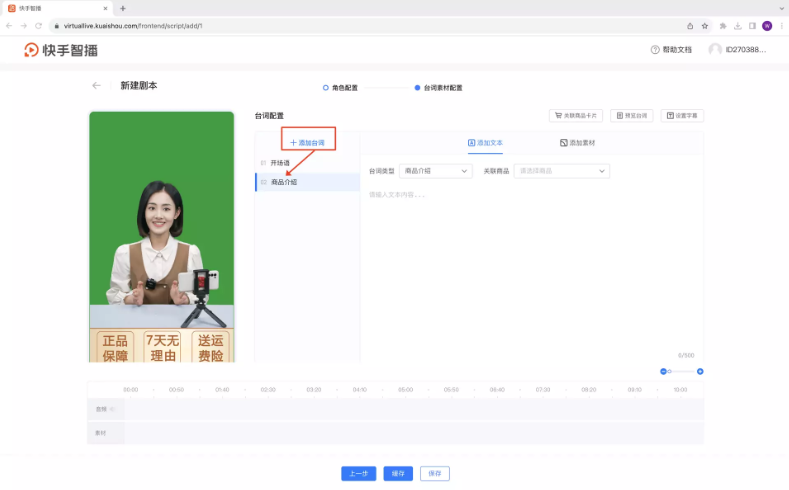Viewport: 789px width, 490px height.
Task: Click the 关联商品卡片 button
Action: pyautogui.click(x=576, y=116)
